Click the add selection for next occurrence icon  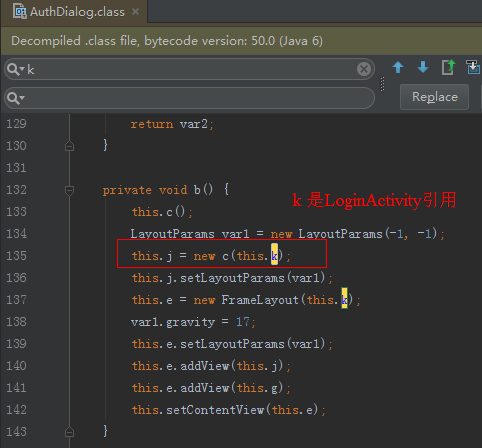(x=473, y=67)
